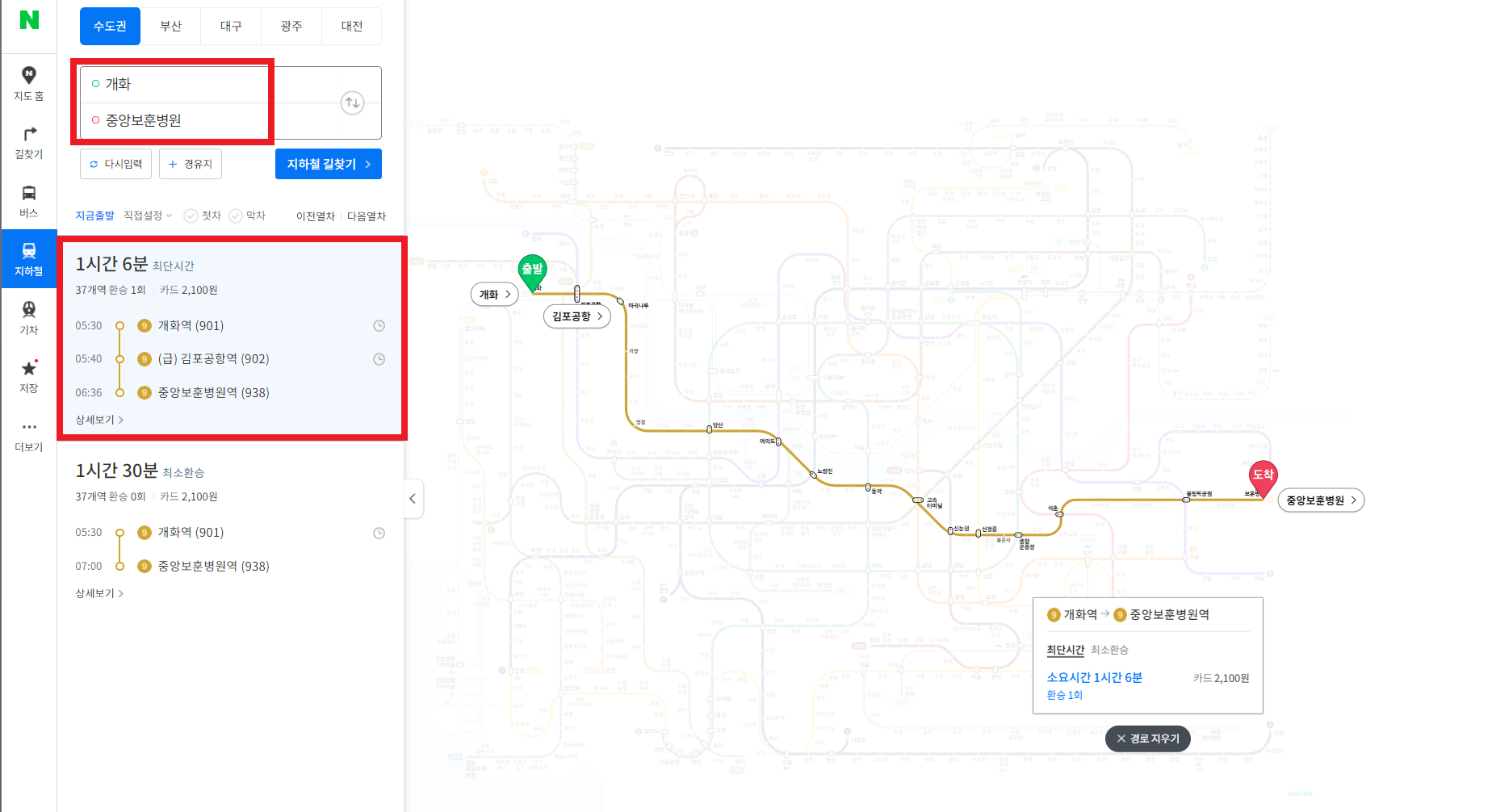
Task: Show 다음열차 next train
Action: pos(367,216)
